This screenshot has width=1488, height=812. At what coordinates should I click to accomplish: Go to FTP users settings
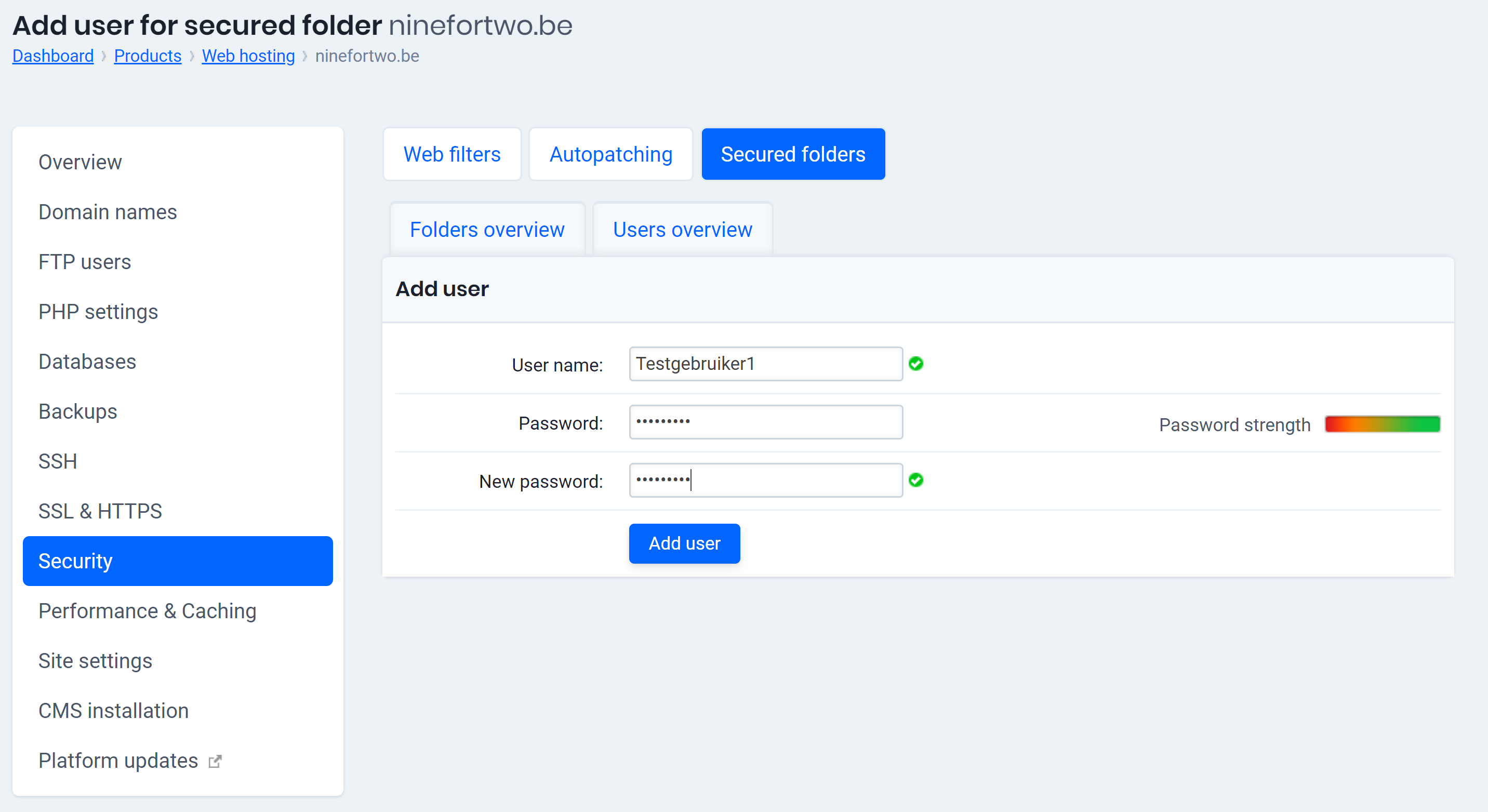coord(84,262)
